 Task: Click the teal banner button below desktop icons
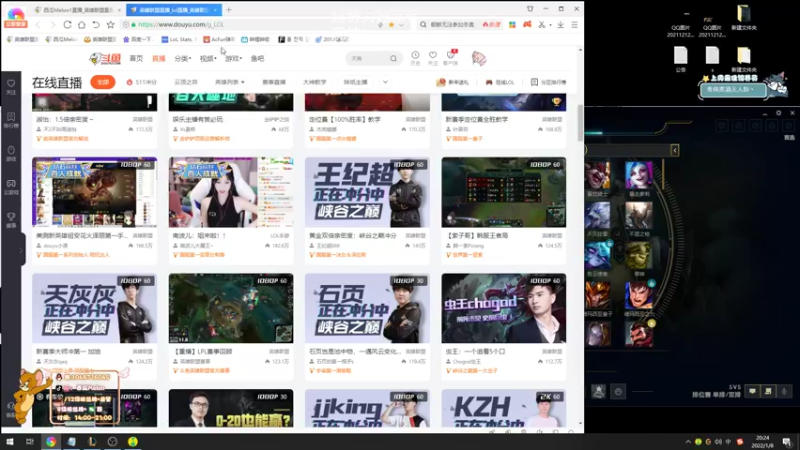click(x=733, y=89)
